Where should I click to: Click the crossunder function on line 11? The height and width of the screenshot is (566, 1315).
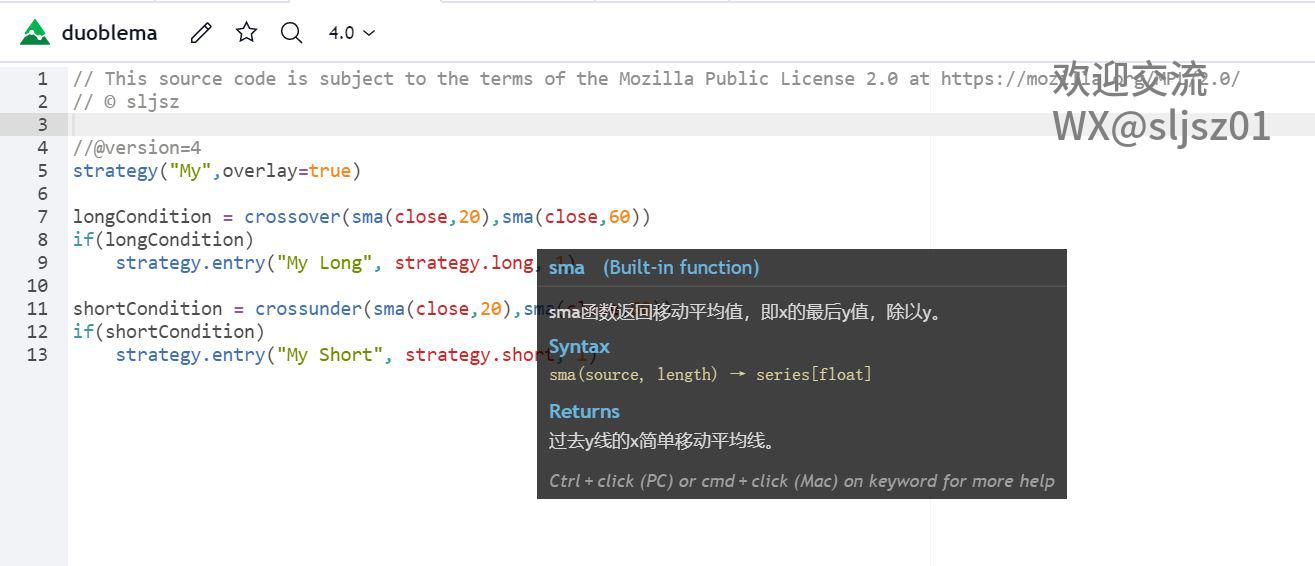tap(308, 309)
